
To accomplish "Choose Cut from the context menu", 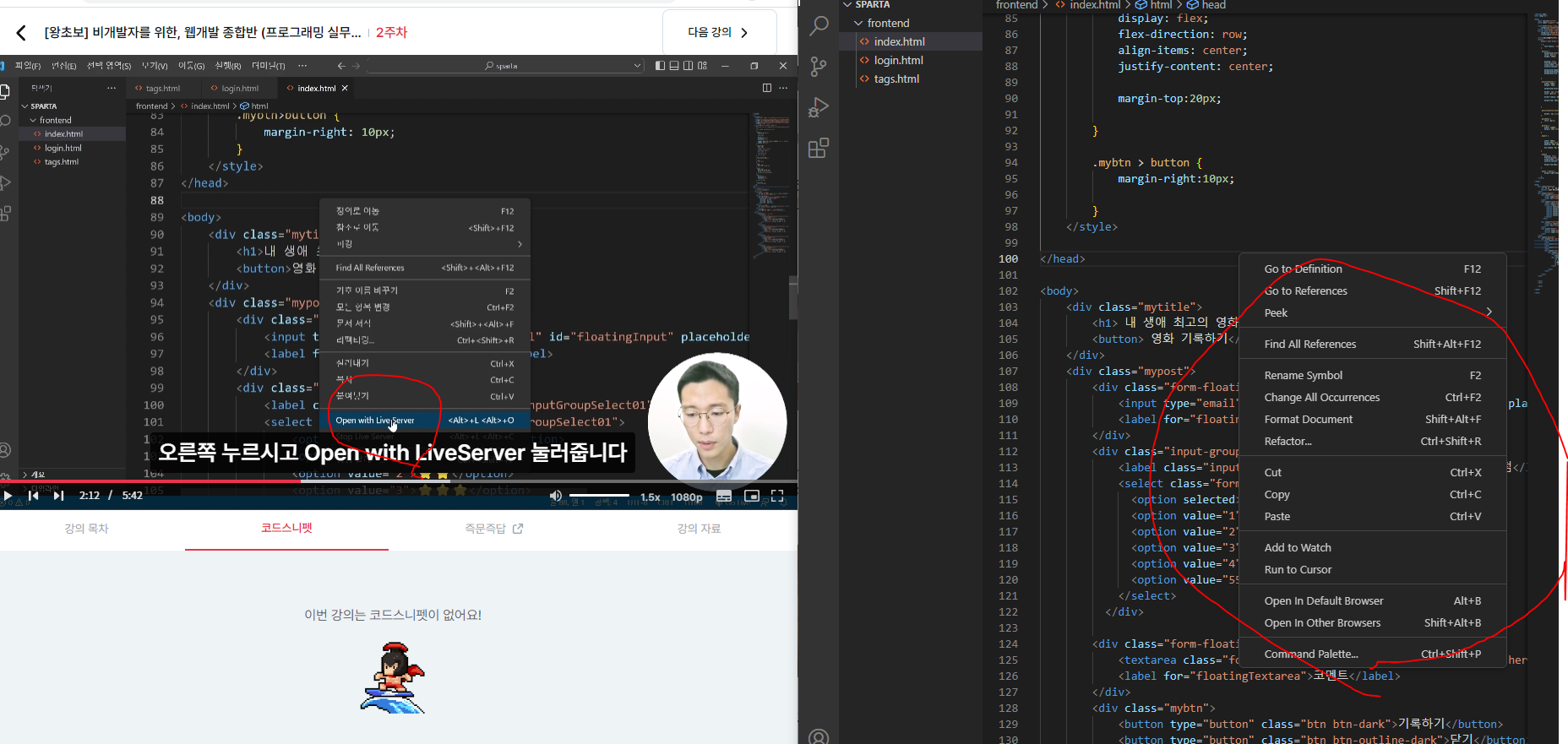I will (x=1372, y=473).
